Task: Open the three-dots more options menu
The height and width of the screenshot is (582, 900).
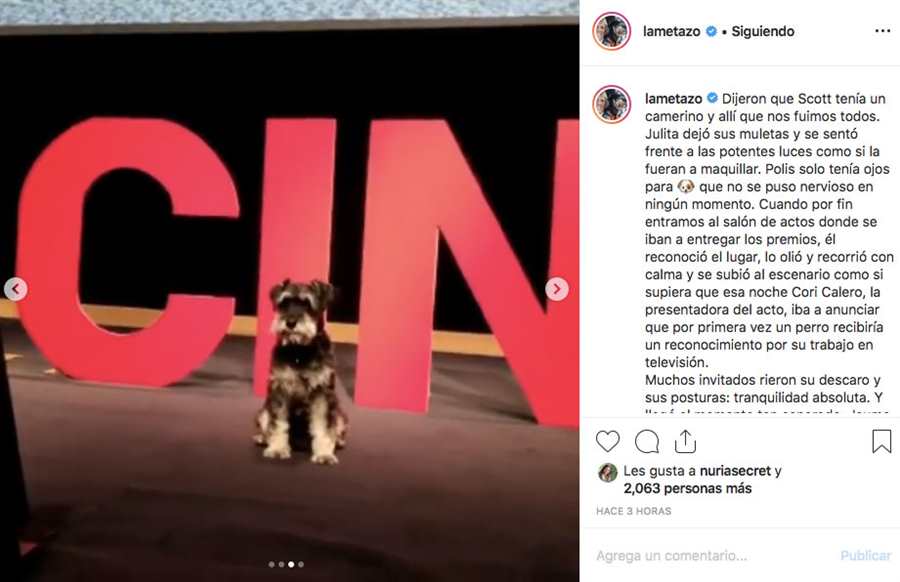Action: click(883, 31)
